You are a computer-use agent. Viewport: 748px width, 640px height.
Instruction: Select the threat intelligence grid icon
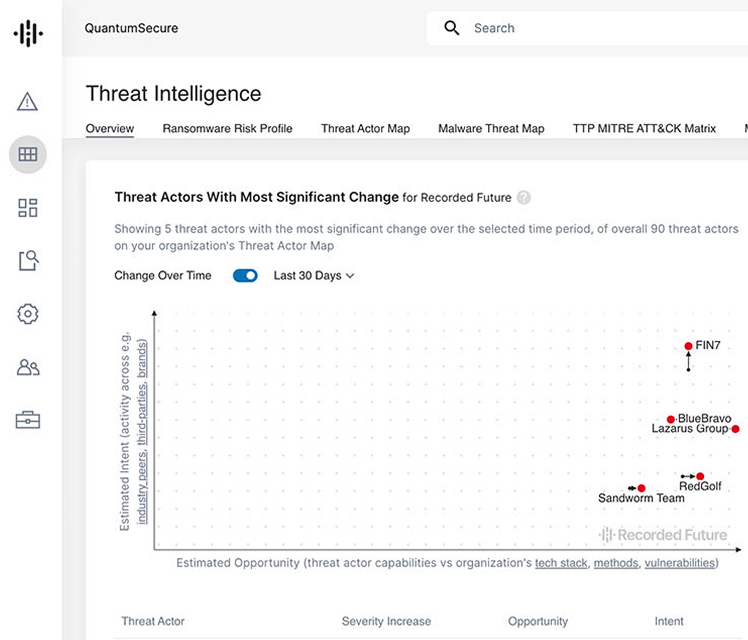28,154
